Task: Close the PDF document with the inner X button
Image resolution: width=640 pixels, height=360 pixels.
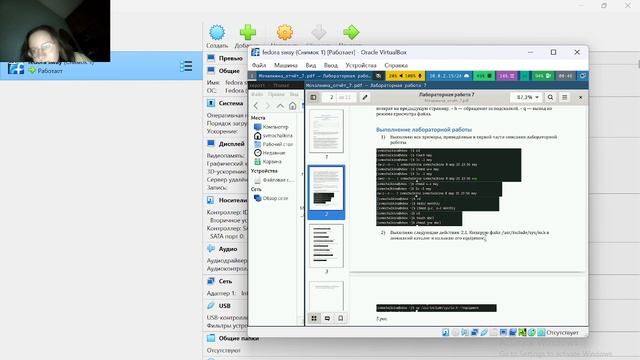Action: [x=580, y=97]
